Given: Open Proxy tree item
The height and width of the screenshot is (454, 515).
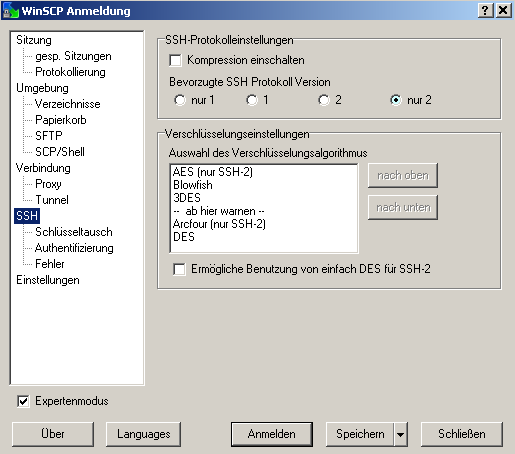Looking at the screenshot, I should 48,184.
